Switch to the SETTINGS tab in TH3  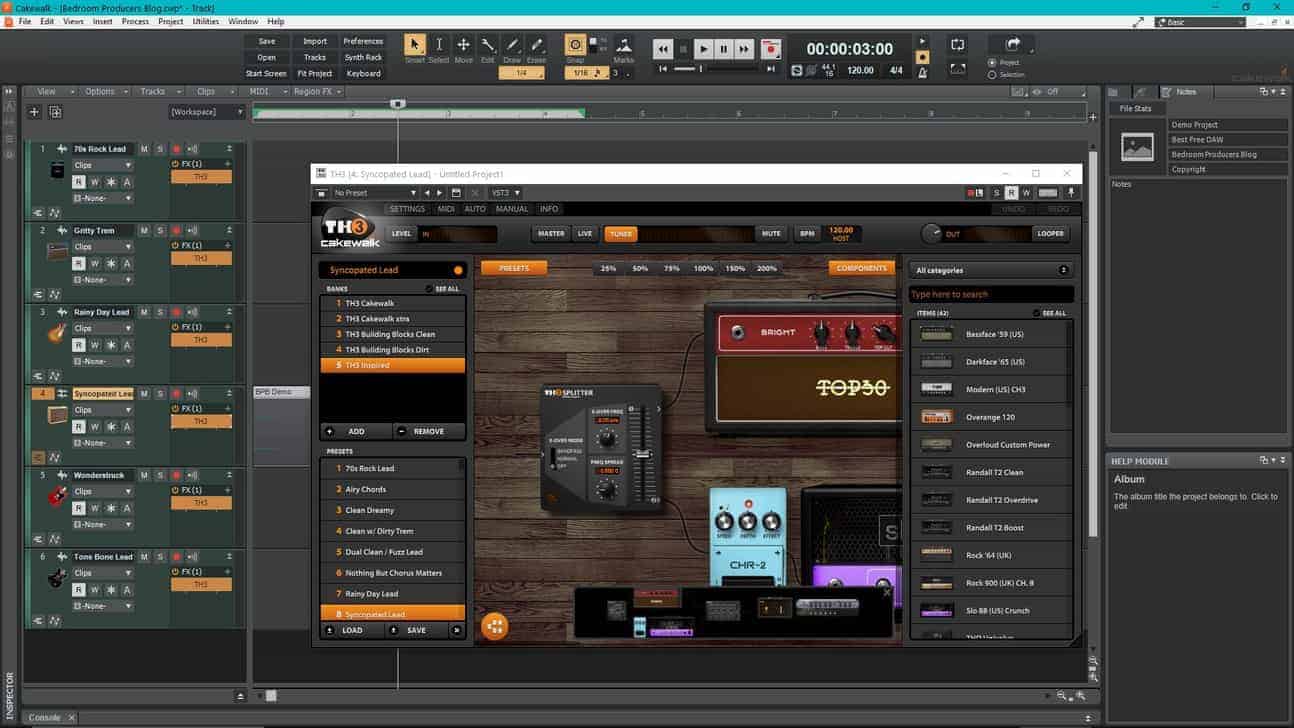pyautogui.click(x=407, y=209)
